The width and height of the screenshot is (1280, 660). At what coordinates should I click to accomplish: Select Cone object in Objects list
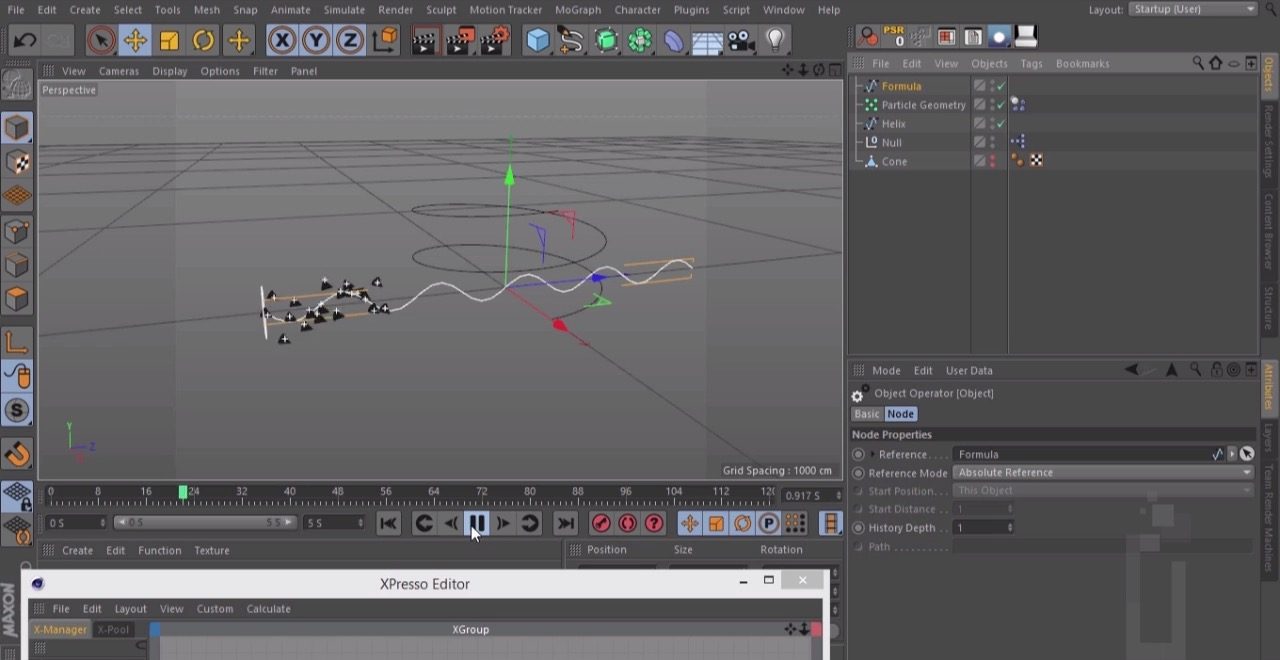point(894,161)
